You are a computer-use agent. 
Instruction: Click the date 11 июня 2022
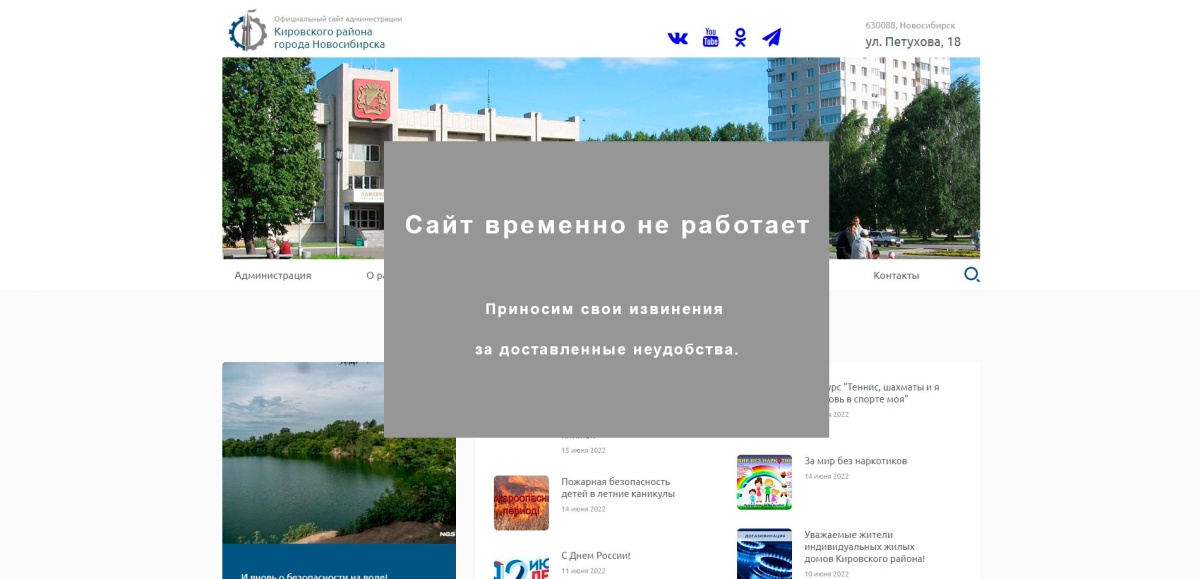coord(583,571)
